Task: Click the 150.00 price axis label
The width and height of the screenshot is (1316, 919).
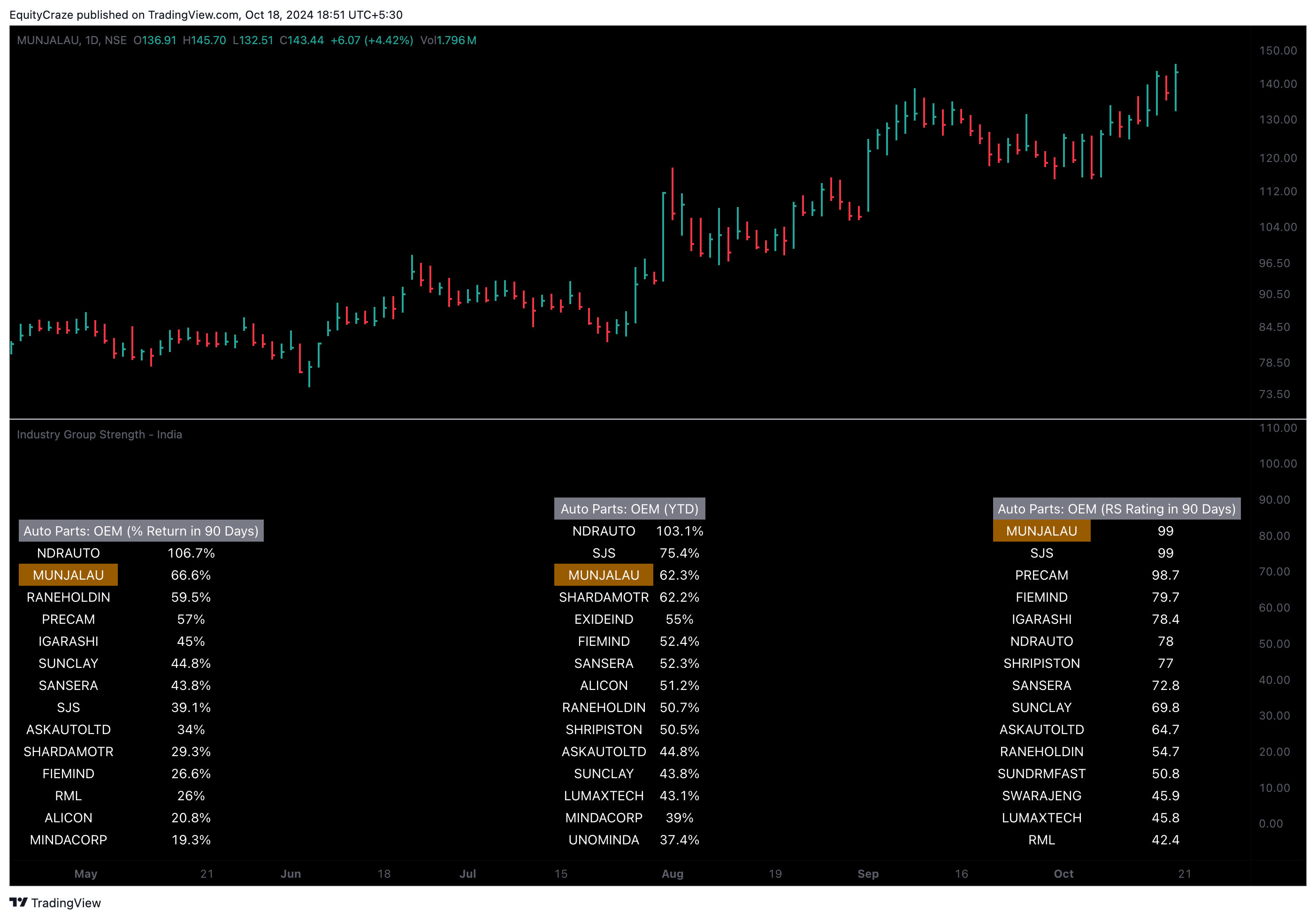Action: coord(1278,50)
